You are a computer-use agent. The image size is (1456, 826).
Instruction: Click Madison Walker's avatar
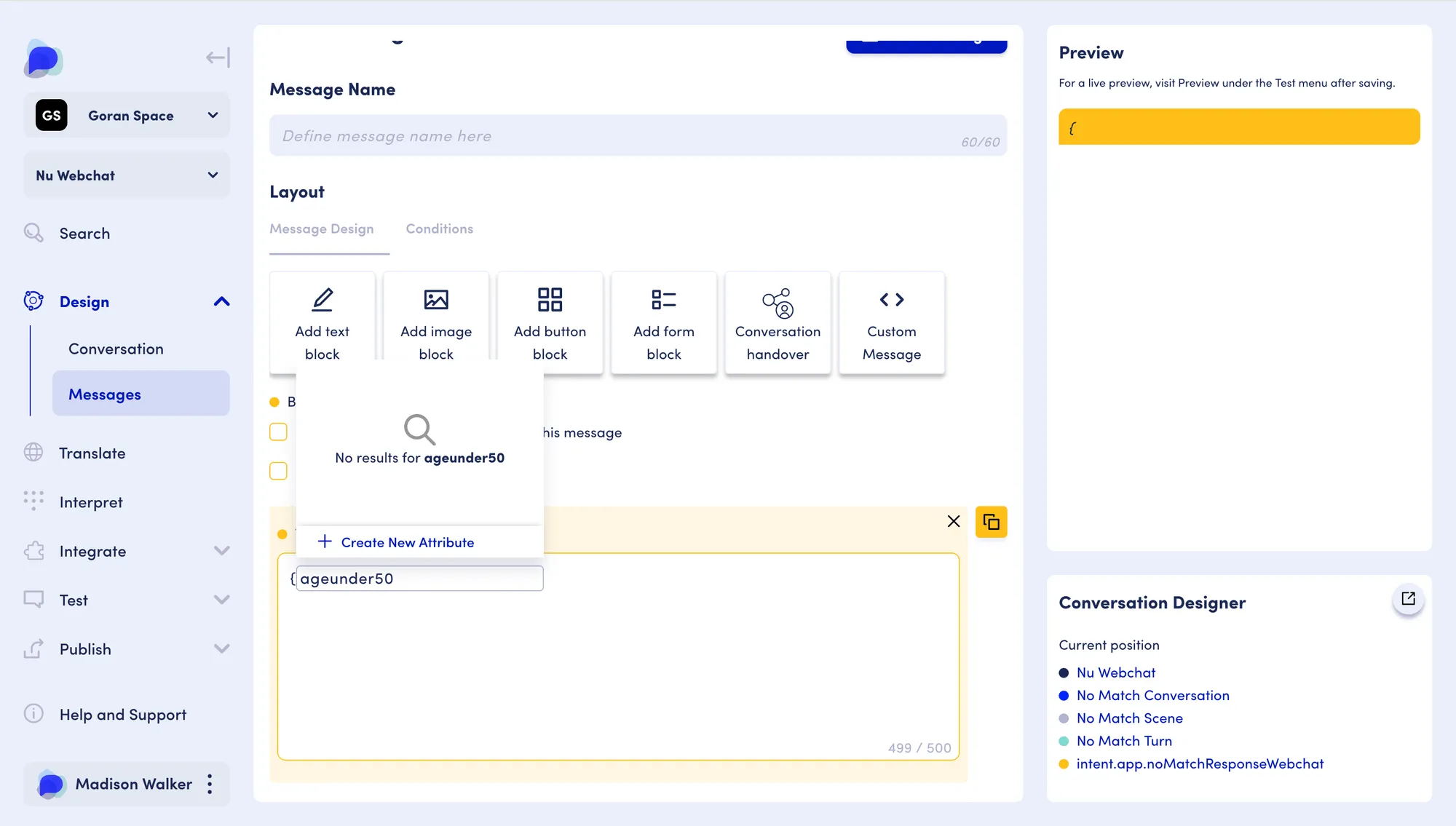[51, 784]
